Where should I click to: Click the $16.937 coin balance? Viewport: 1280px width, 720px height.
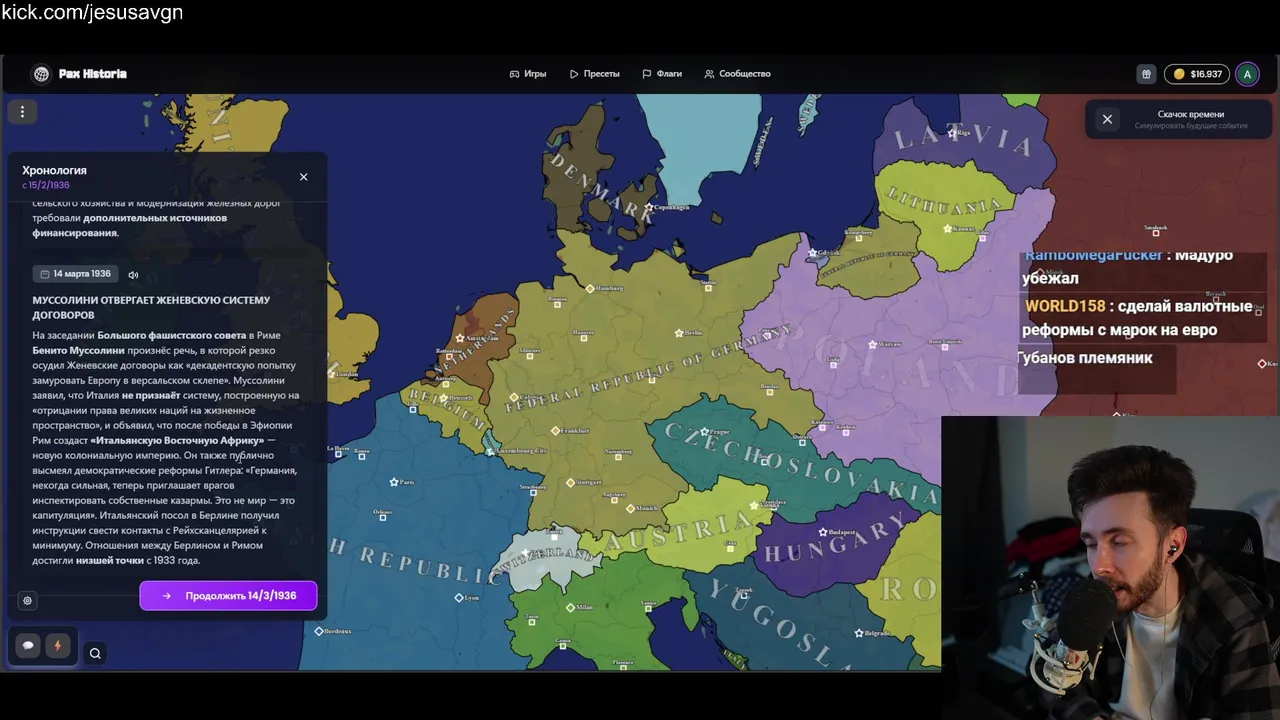click(1197, 74)
